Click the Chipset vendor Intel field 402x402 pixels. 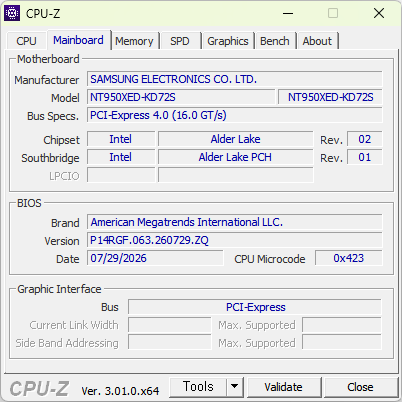click(x=121, y=139)
